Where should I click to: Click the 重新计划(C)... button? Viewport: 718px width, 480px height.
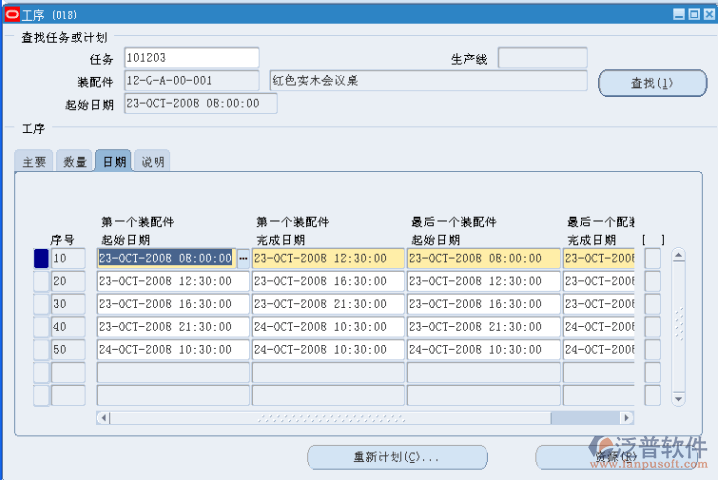click(396, 457)
